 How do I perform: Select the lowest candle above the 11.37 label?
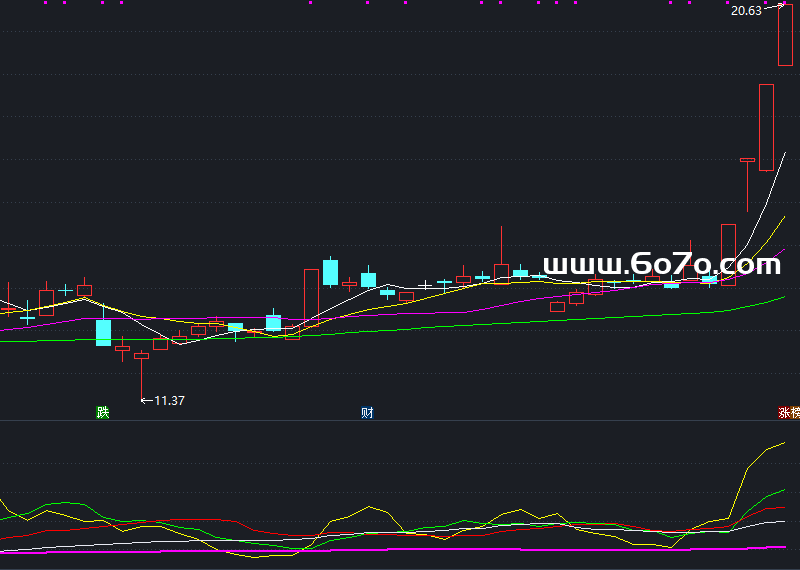(141, 356)
